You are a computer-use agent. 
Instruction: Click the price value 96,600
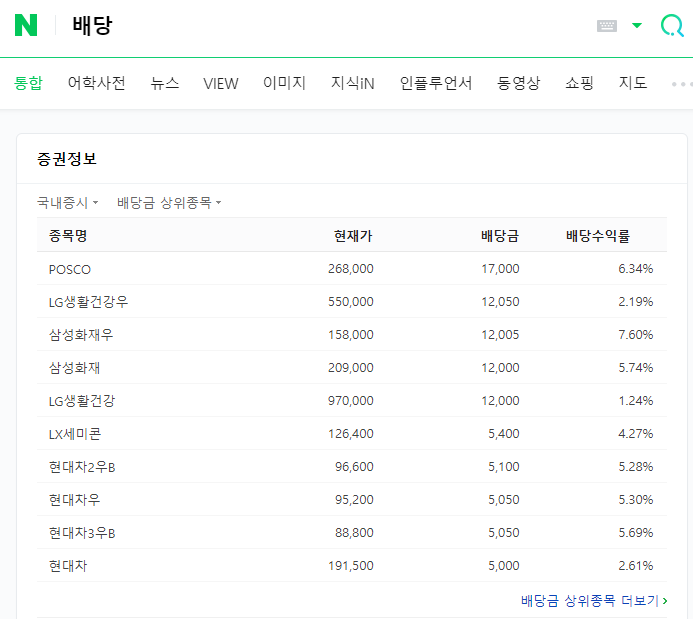(354, 467)
